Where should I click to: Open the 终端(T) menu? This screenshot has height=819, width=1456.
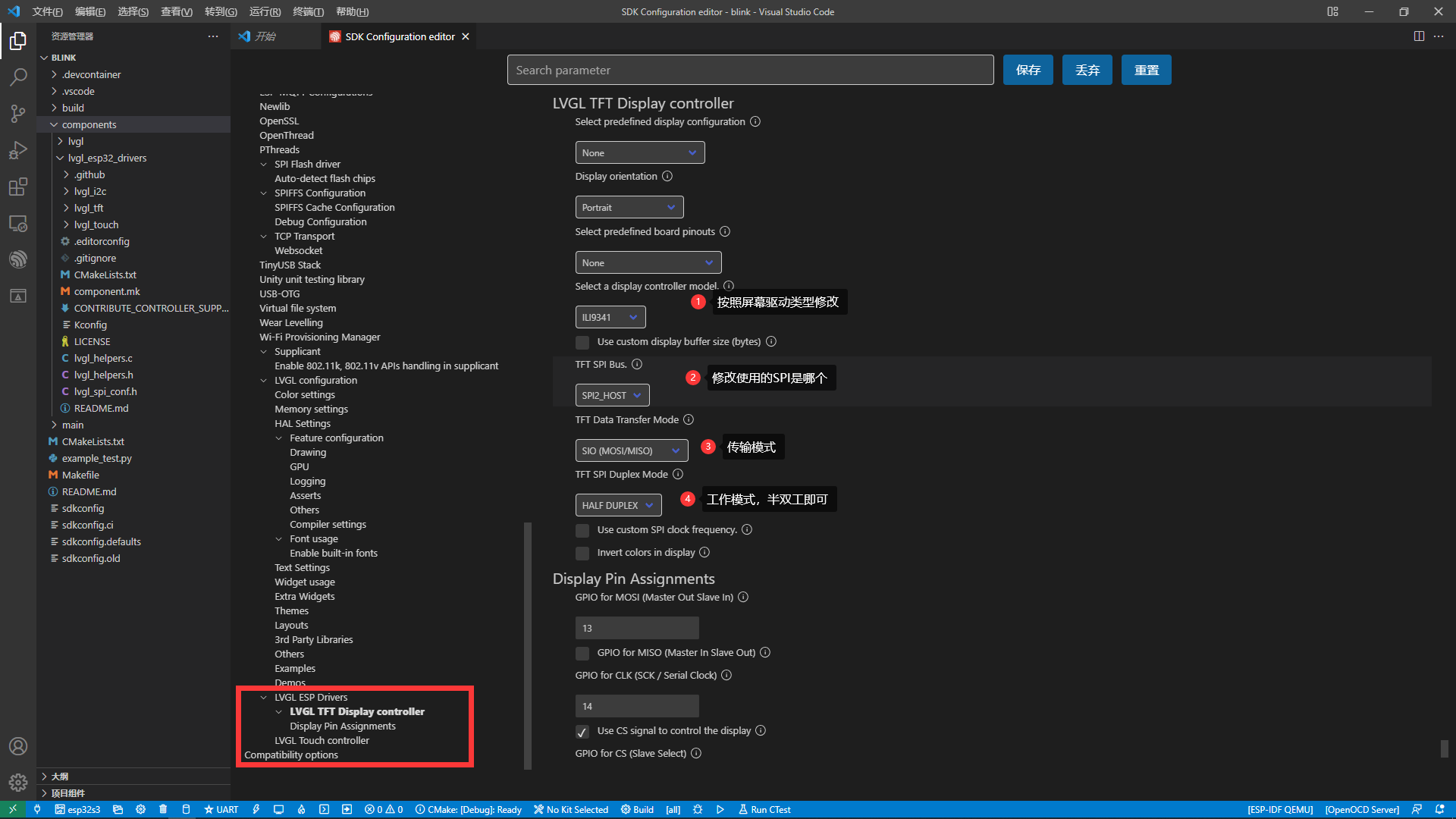click(309, 11)
